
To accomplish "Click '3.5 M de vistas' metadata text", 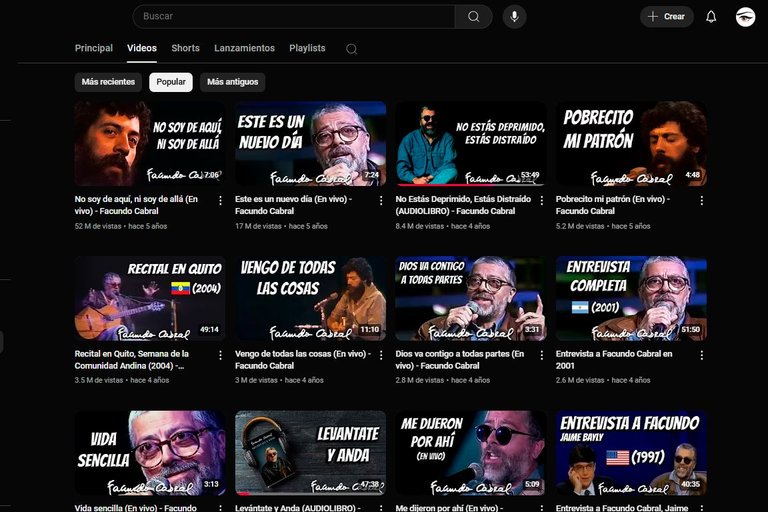I will (99, 380).
